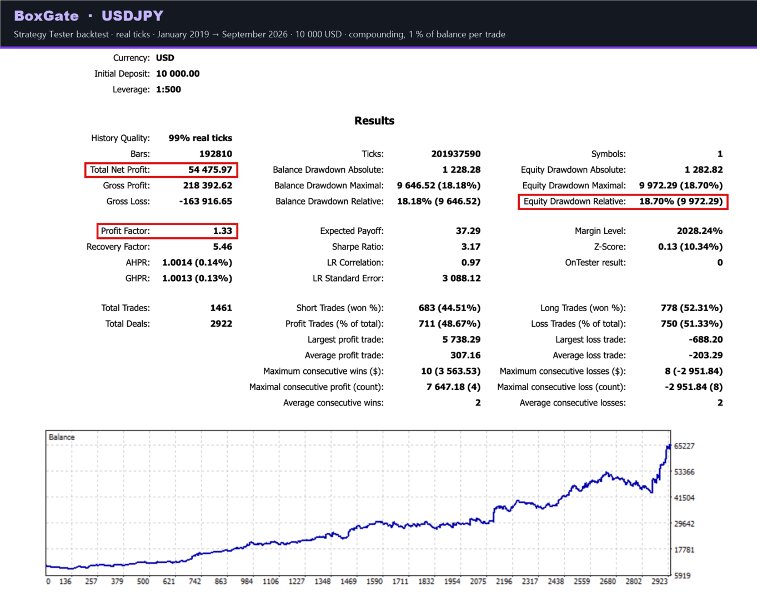757x600 pixels.
Task: Click the Symbols value 1
Action: pyautogui.click(x=720, y=154)
